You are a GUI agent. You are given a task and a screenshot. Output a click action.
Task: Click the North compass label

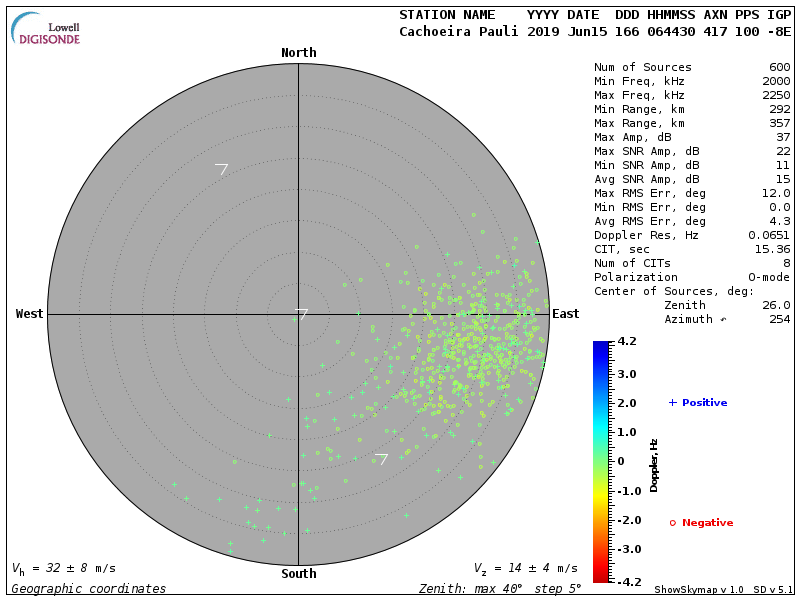[x=298, y=53]
